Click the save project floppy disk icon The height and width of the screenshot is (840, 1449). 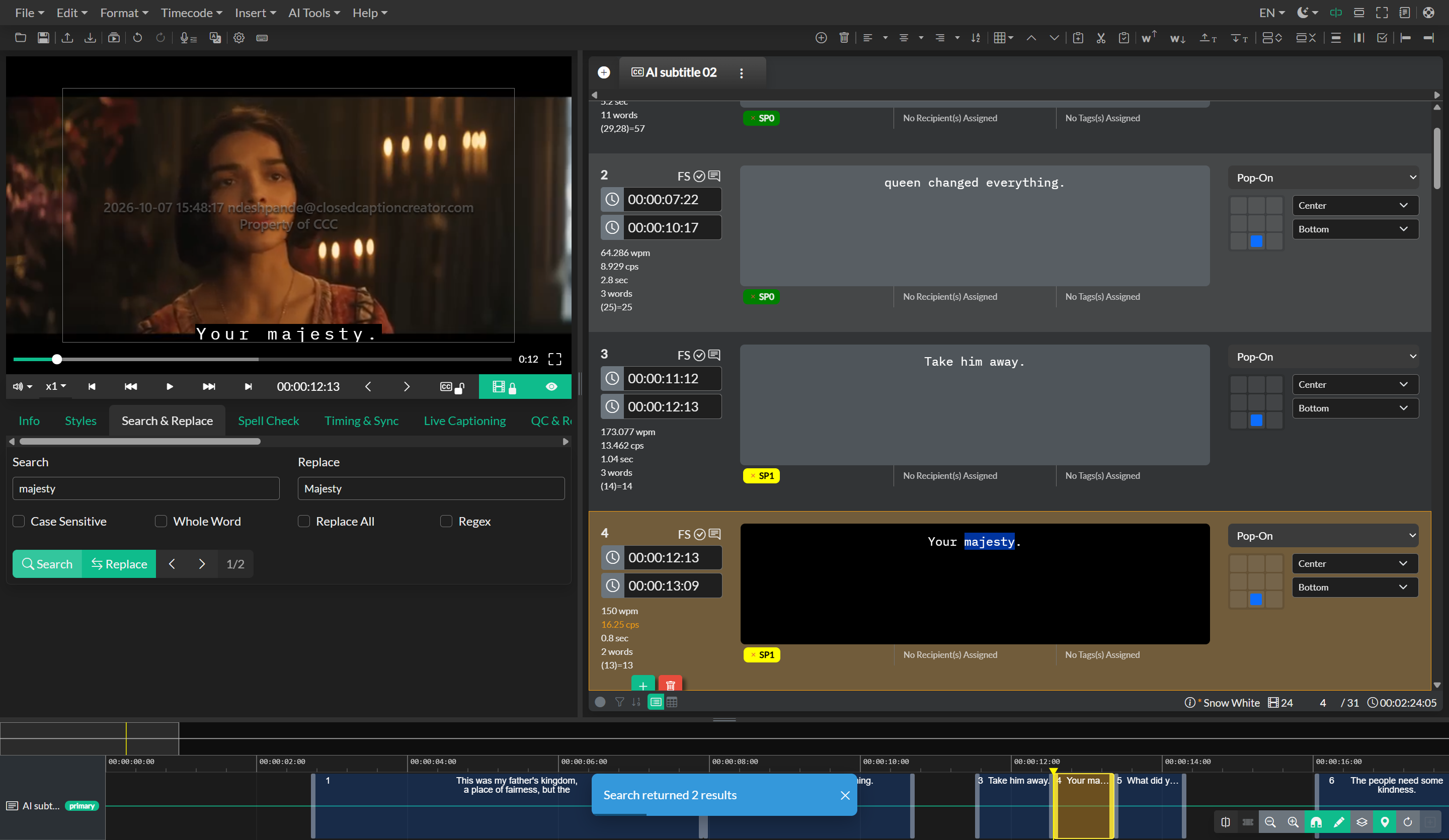pyautogui.click(x=43, y=38)
